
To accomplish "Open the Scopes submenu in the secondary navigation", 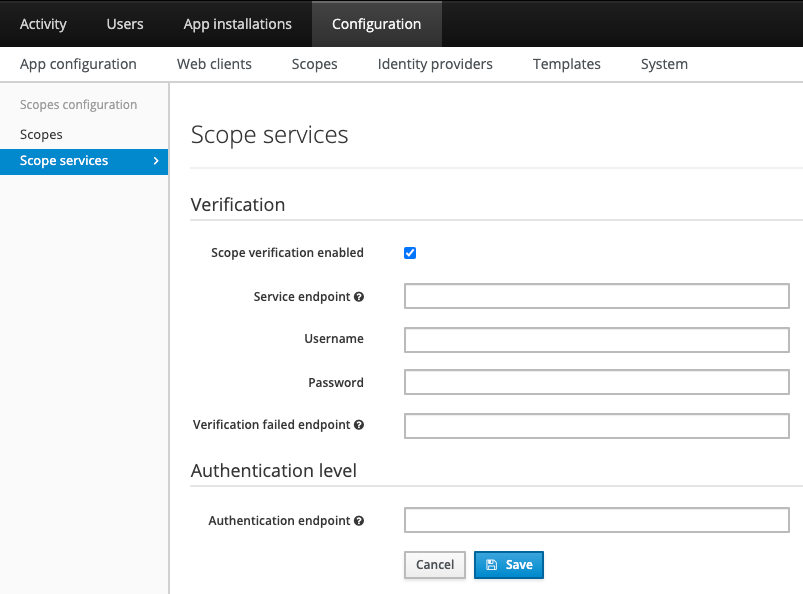I will (314, 64).
